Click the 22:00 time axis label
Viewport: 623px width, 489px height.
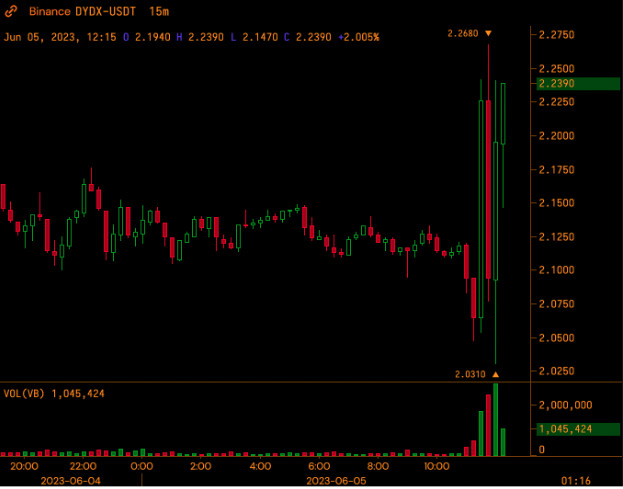pyautogui.click(x=83, y=466)
